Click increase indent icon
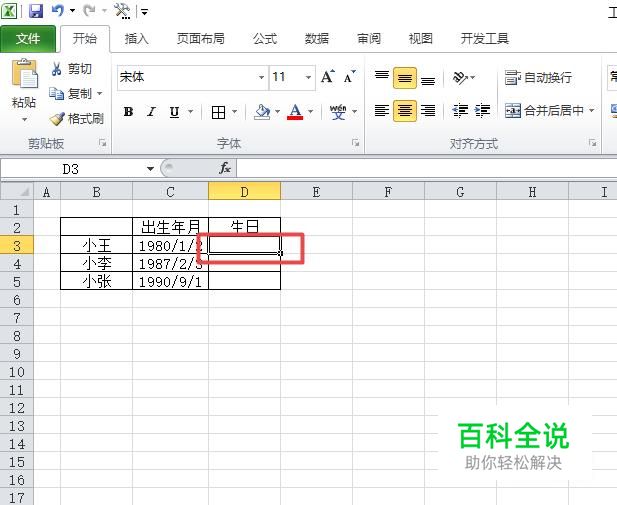617x505 pixels. coord(482,111)
